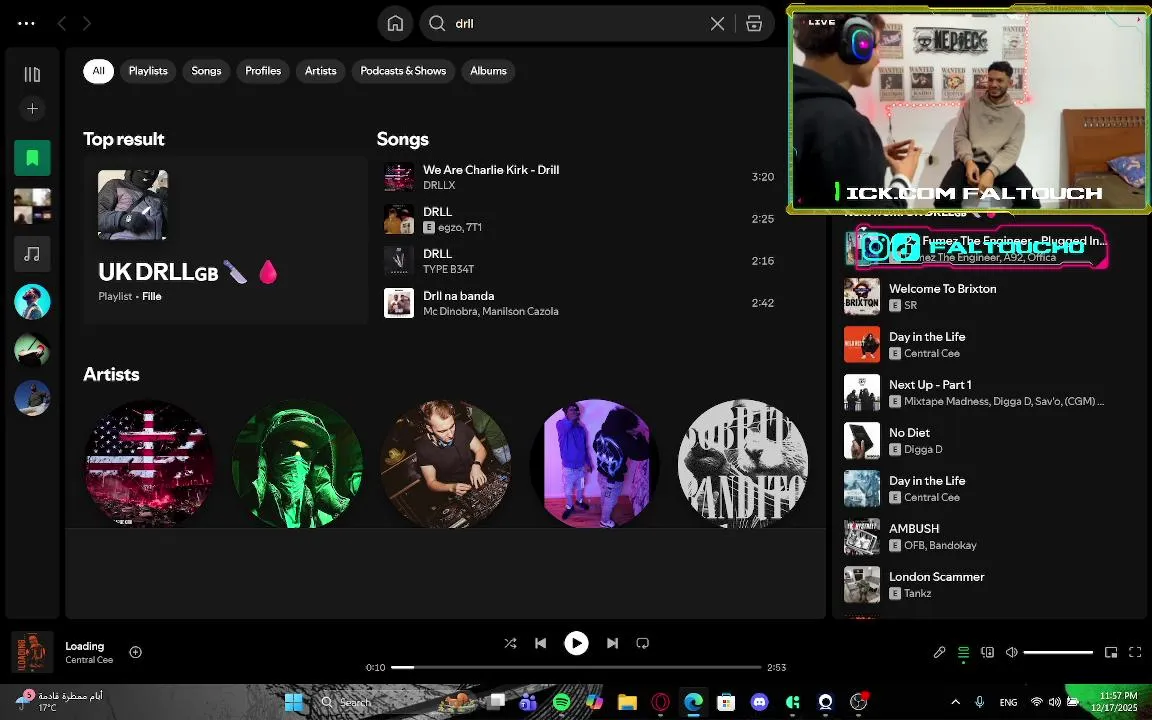Open lyrics microphone icon

coord(939,652)
